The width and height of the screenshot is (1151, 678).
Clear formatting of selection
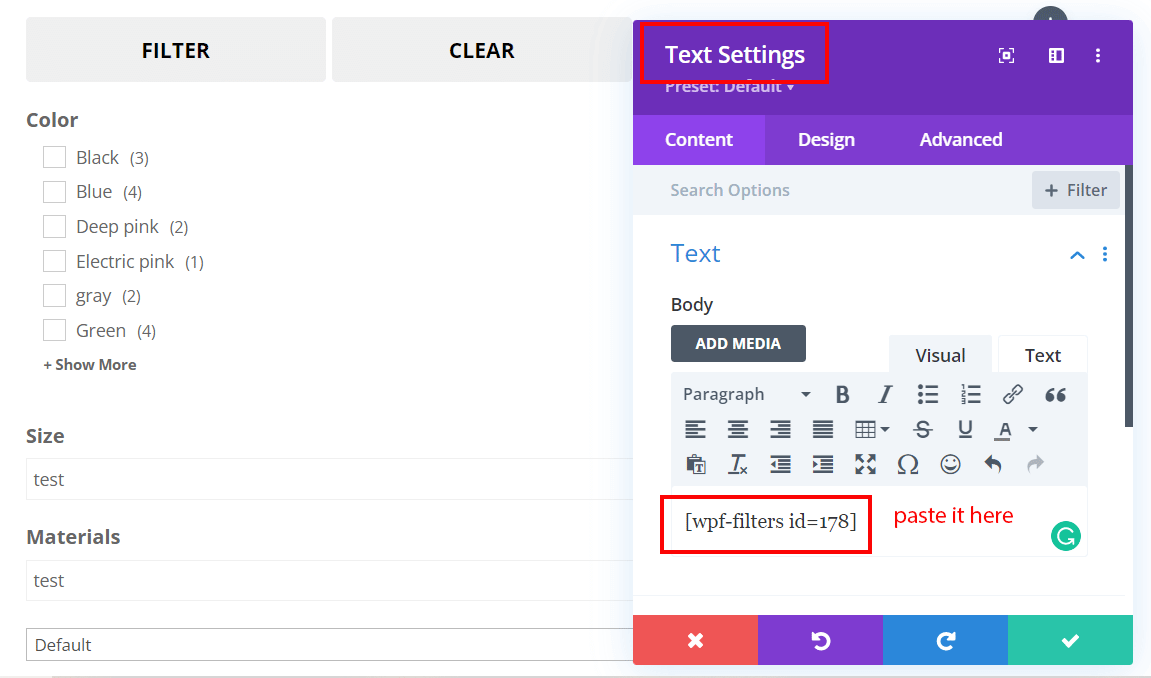[x=738, y=464]
